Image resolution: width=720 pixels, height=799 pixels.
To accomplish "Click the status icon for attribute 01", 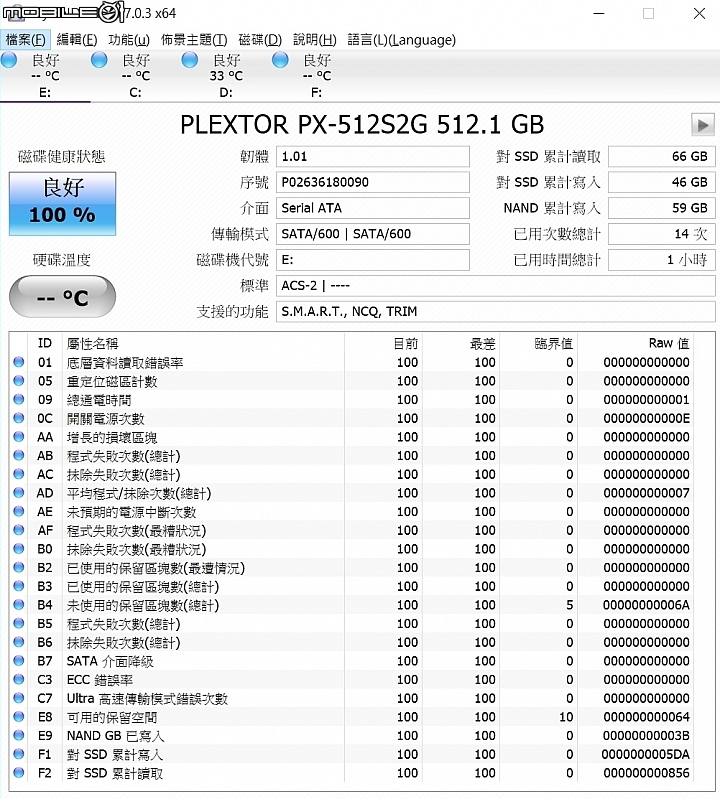I will pos(19,362).
